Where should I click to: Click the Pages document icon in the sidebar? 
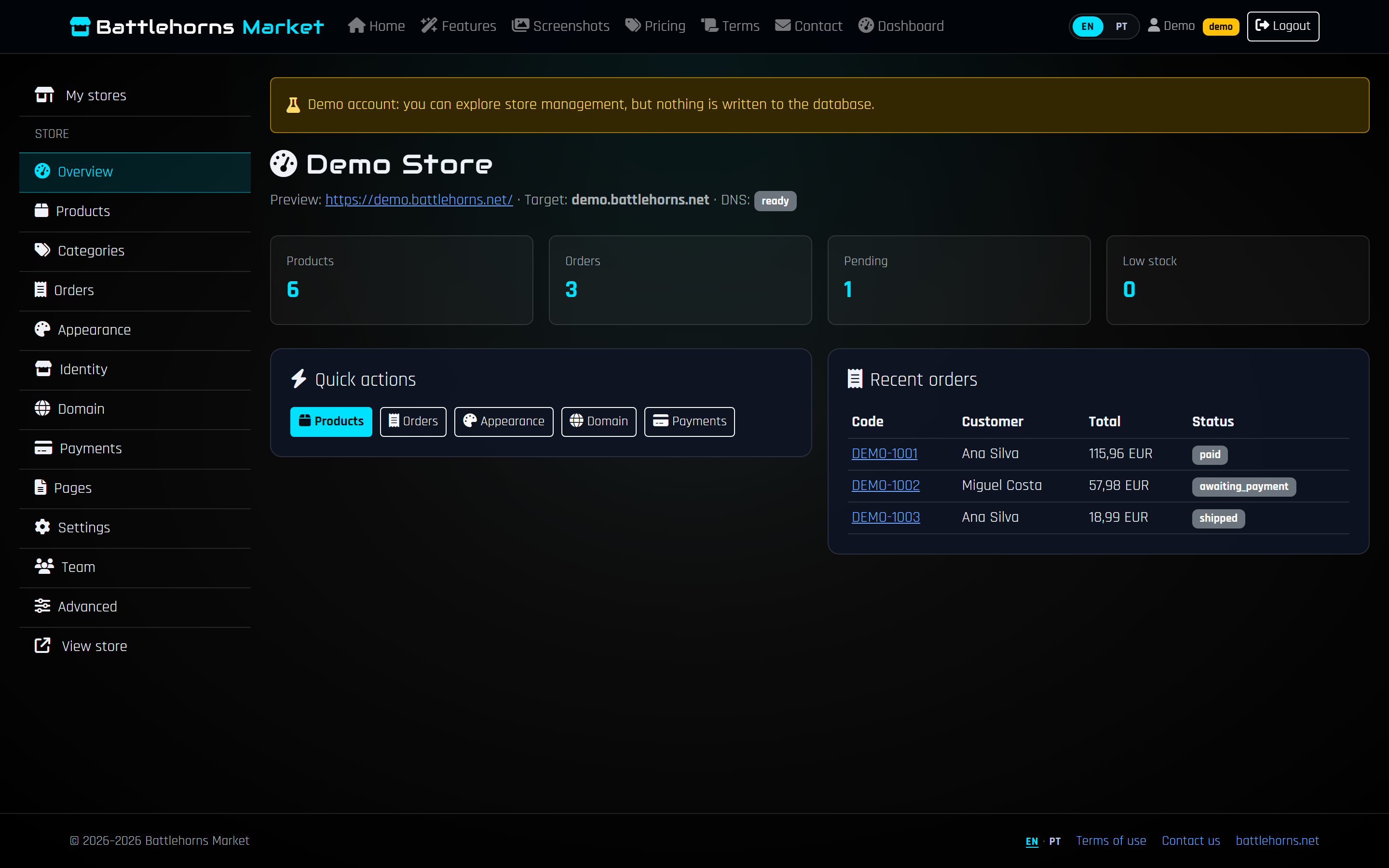40,487
